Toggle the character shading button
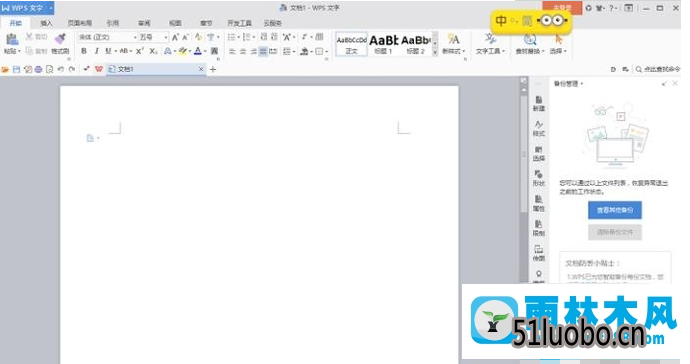The width and height of the screenshot is (690, 364). click(x=214, y=51)
